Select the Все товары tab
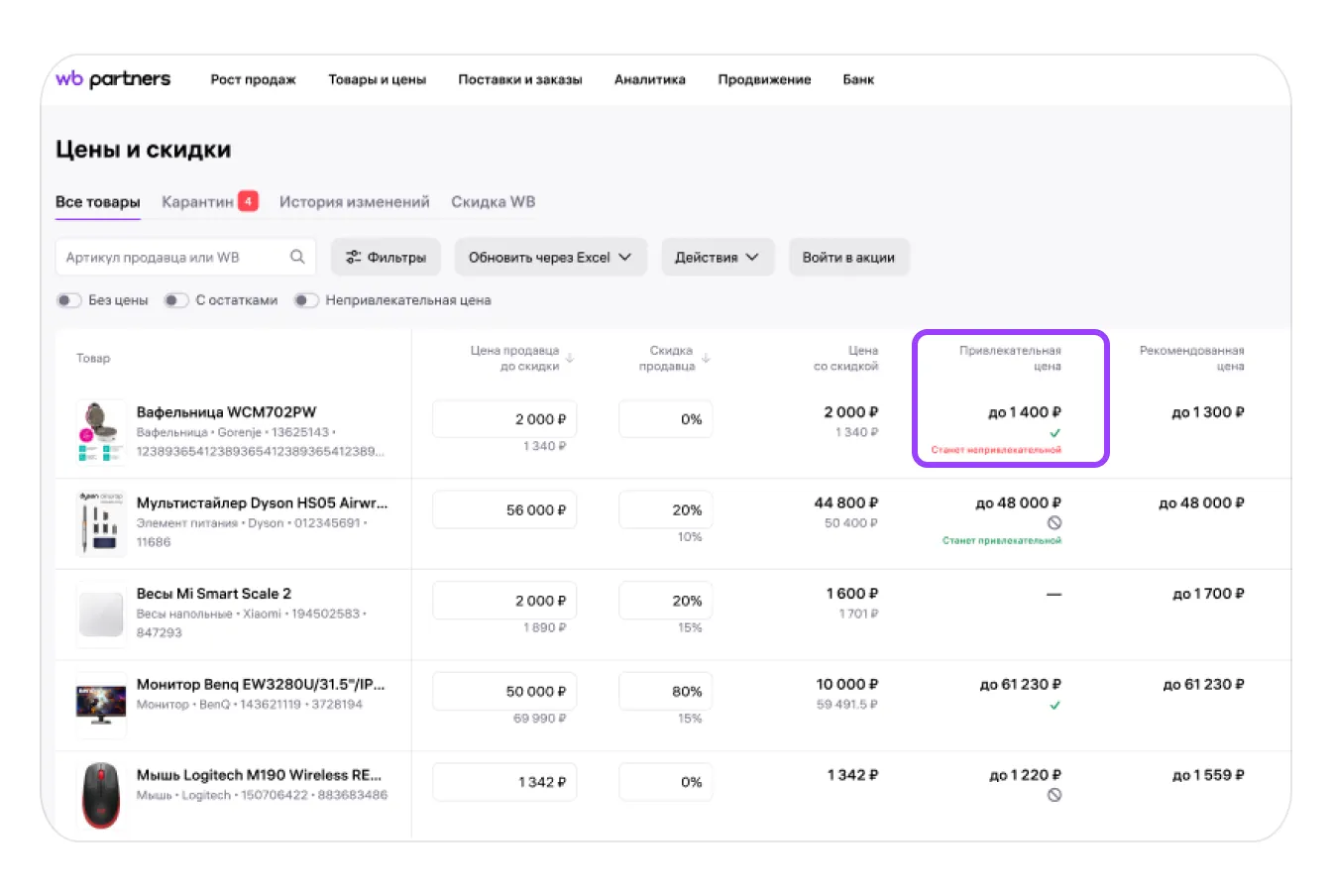Viewport: 1332px width, 896px height. 98,202
